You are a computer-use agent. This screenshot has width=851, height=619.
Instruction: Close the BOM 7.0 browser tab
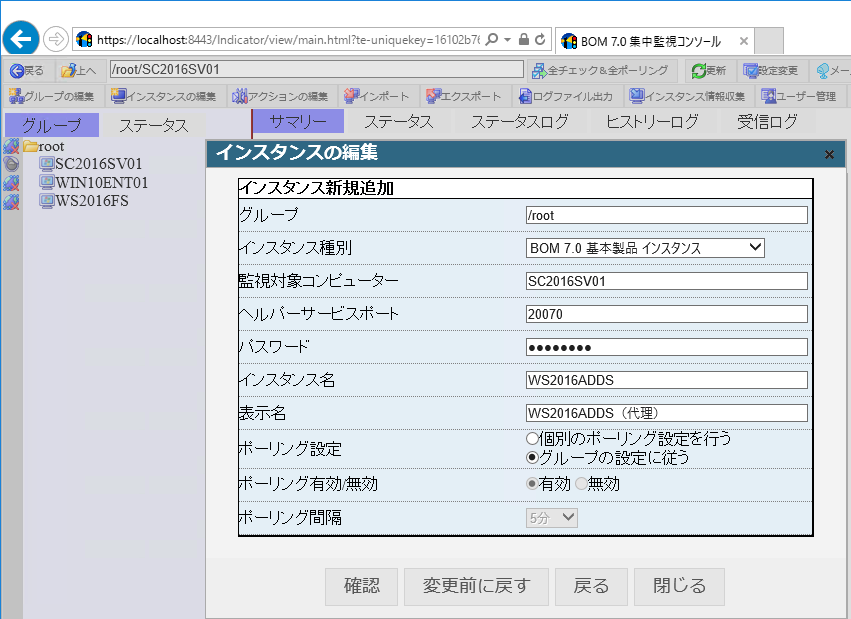coord(744,41)
